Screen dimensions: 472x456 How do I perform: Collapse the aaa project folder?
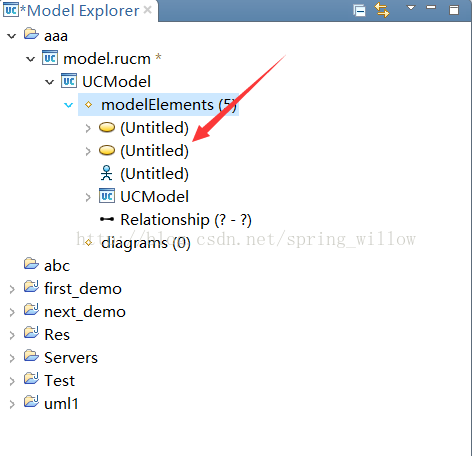point(12,36)
